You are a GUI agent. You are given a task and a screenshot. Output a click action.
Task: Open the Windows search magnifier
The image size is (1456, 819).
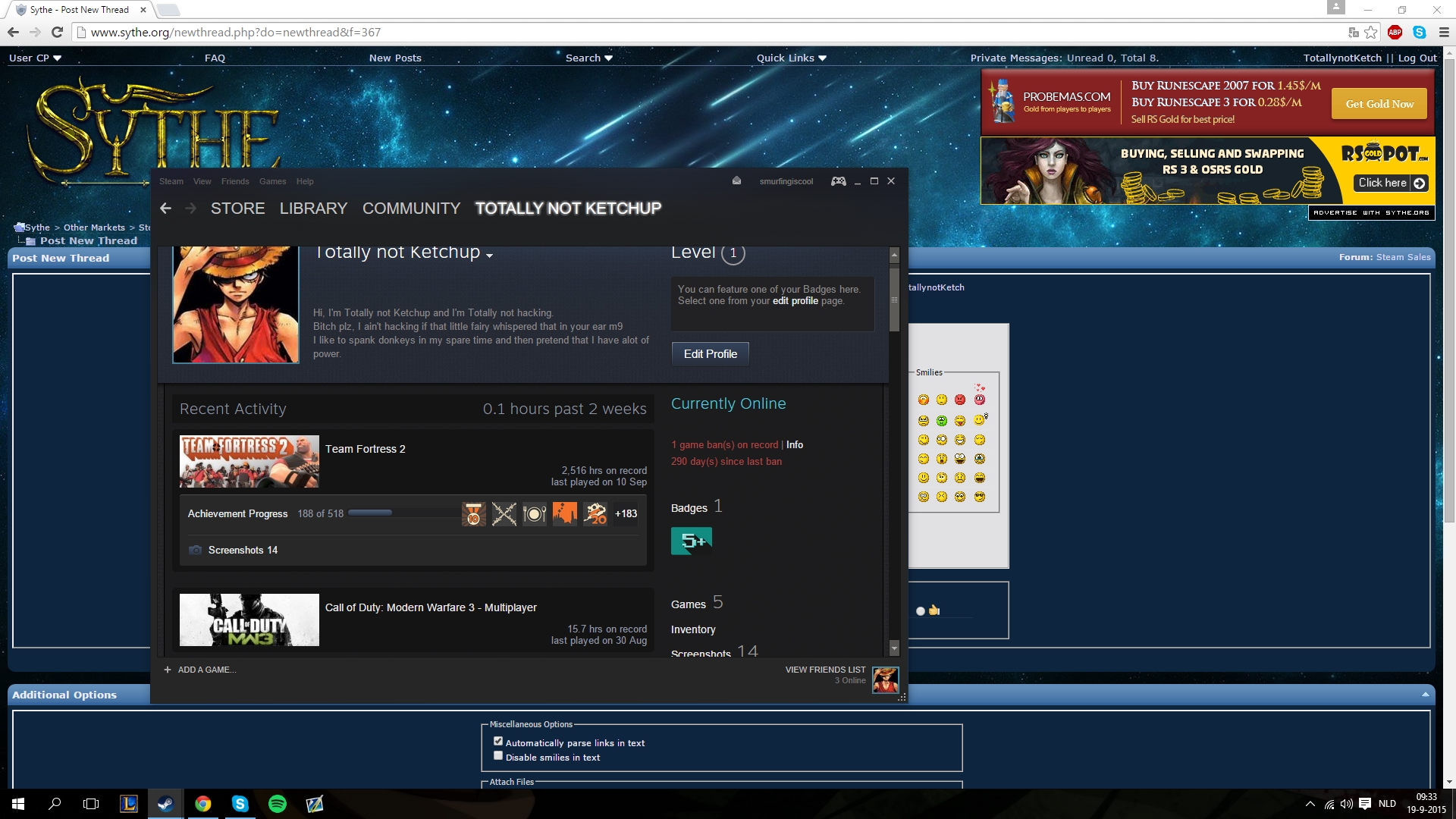click(55, 804)
